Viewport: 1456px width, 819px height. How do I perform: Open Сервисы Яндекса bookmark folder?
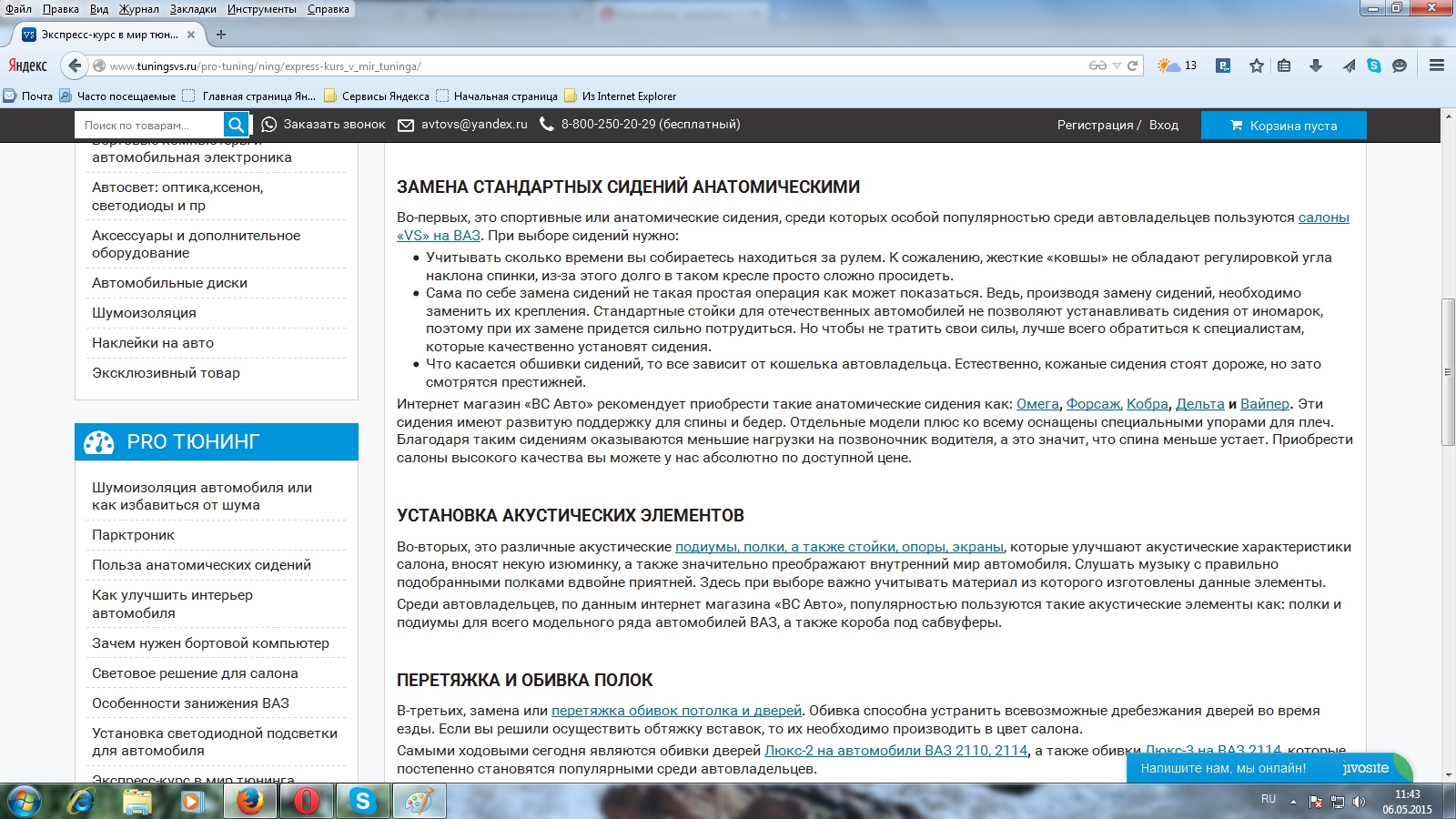point(377,96)
